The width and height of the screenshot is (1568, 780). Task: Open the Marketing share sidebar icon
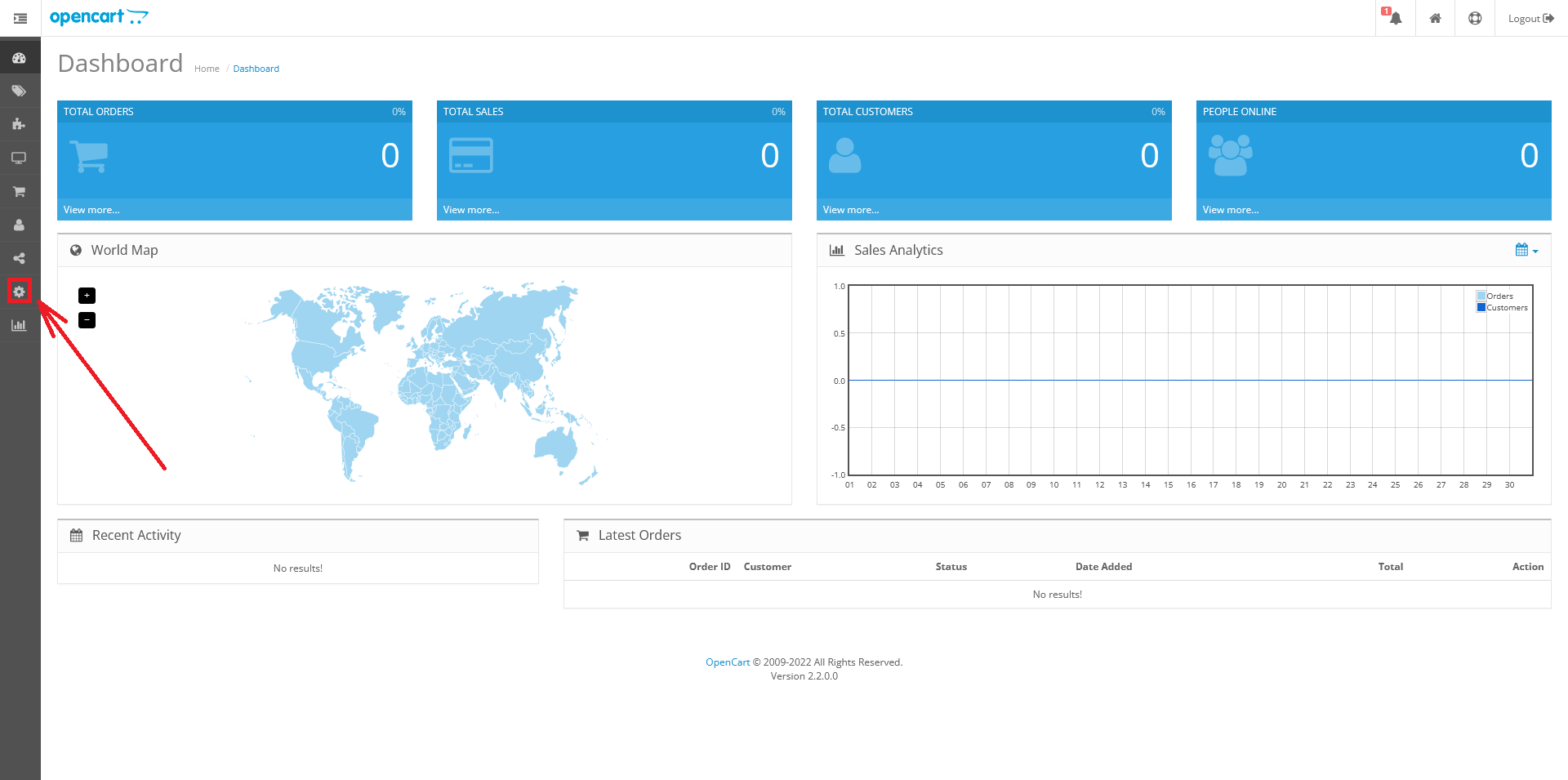(x=19, y=258)
